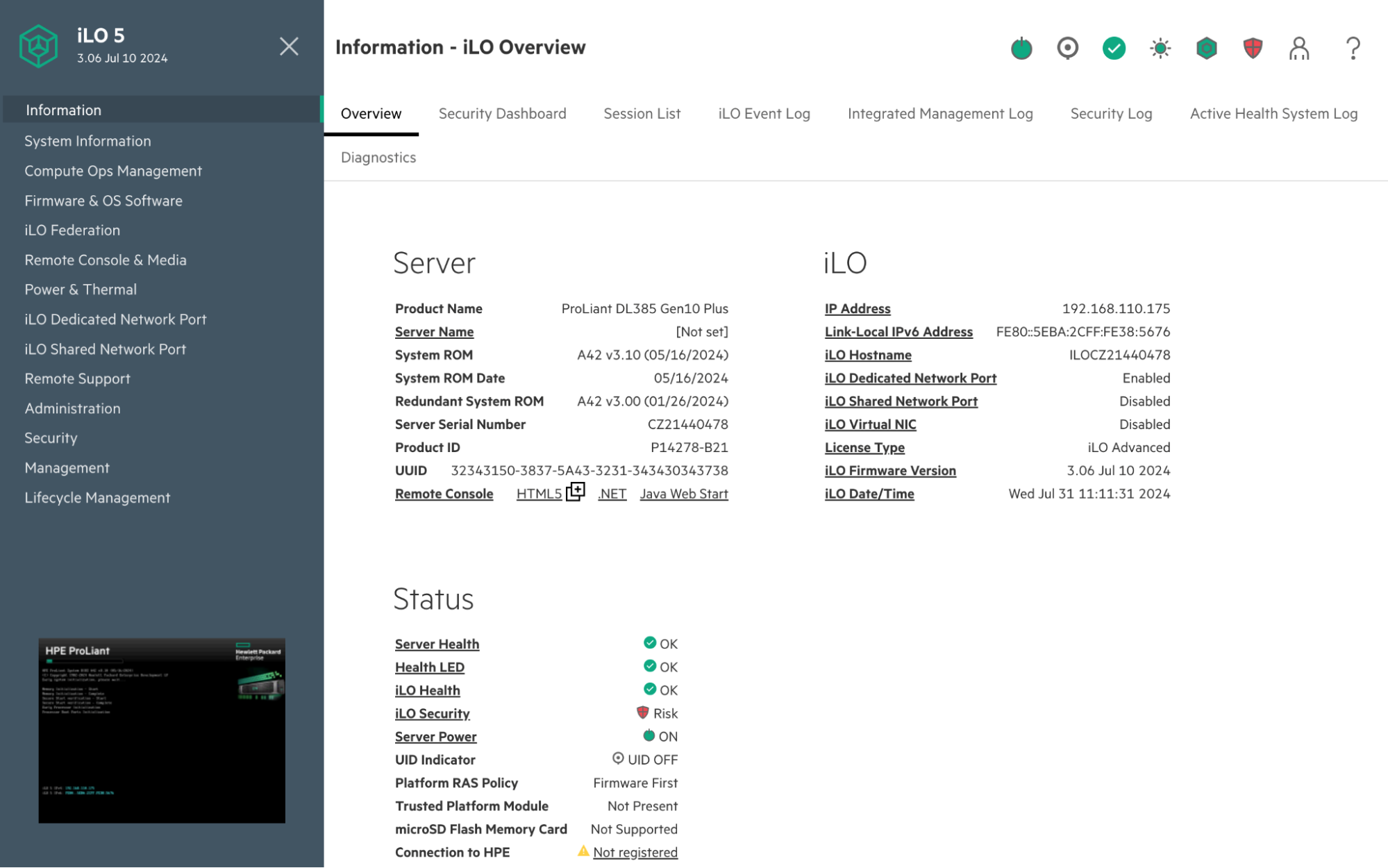Open the user account icon menu
The height and width of the screenshot is (868, 1388).
pyautogui.click(x=1299, y=48)
